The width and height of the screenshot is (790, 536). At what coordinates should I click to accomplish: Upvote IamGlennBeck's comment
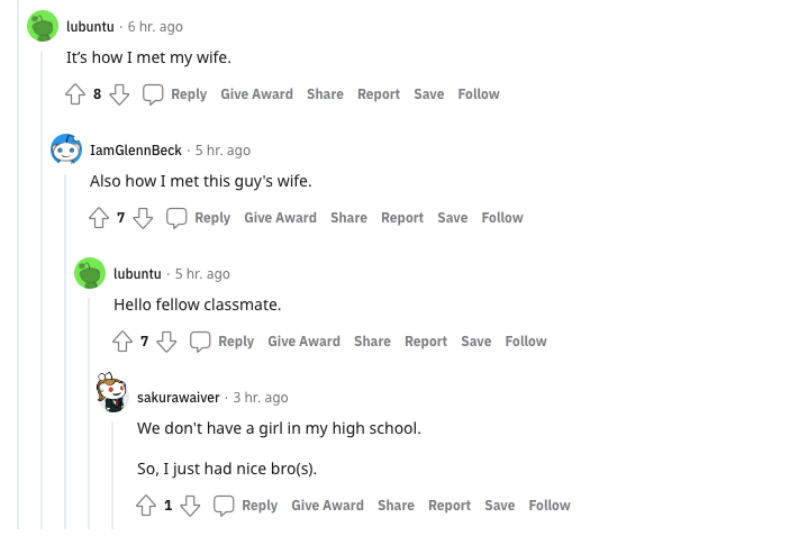click(100, 218)
